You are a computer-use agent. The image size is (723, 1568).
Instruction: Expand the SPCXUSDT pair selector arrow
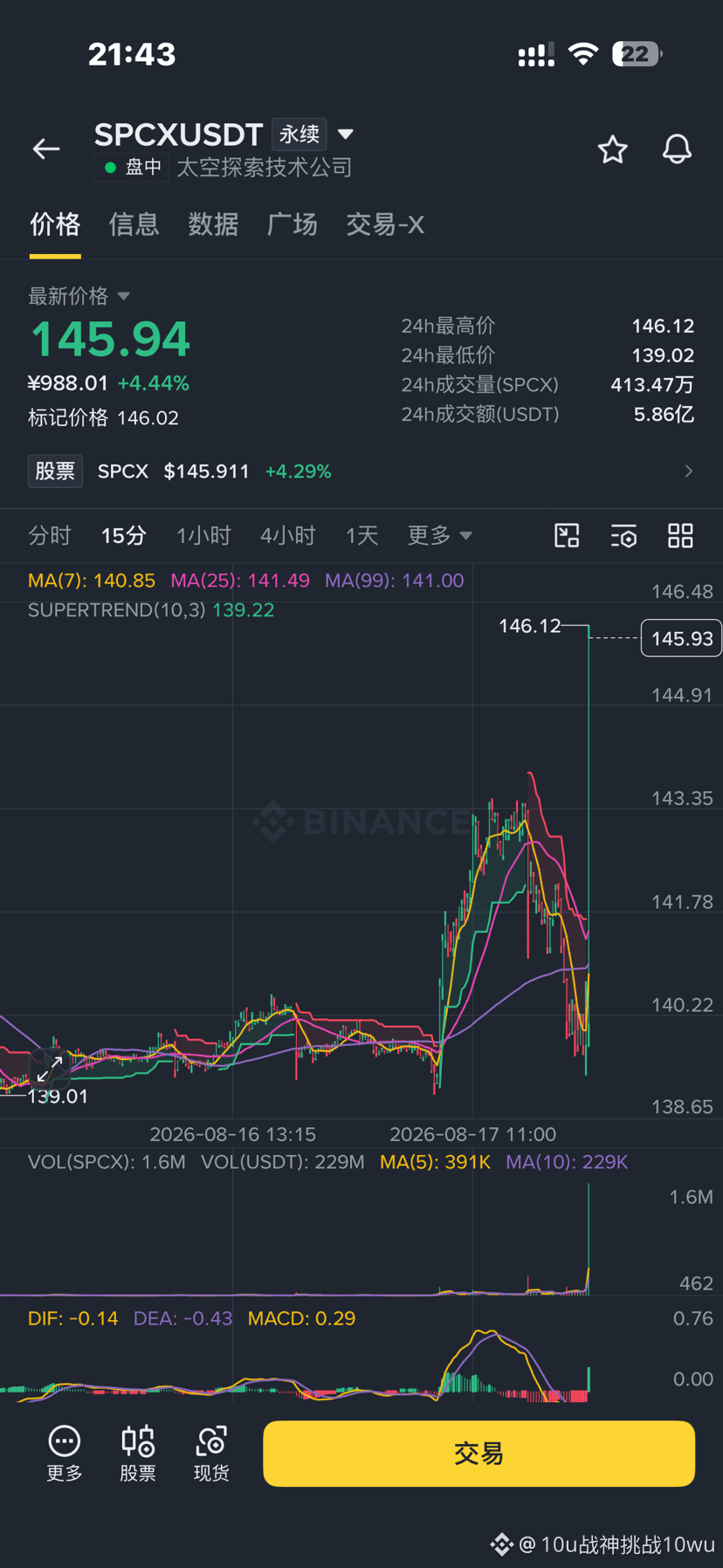pos(346,134)
